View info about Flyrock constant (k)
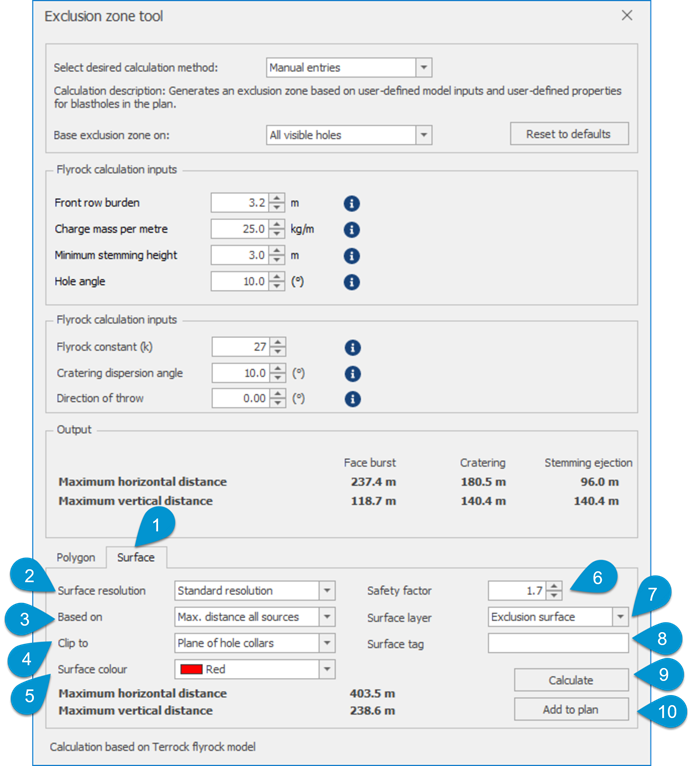The image size is (688, 766). pos(352,347)
